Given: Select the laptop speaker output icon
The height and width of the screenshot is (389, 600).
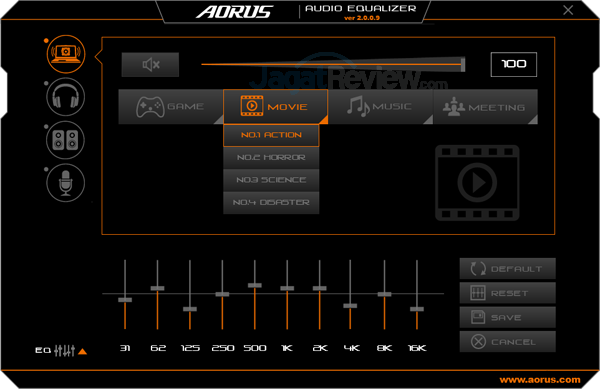Looking at the screenshot, I should pyautogui.click(x=66, y=54).
